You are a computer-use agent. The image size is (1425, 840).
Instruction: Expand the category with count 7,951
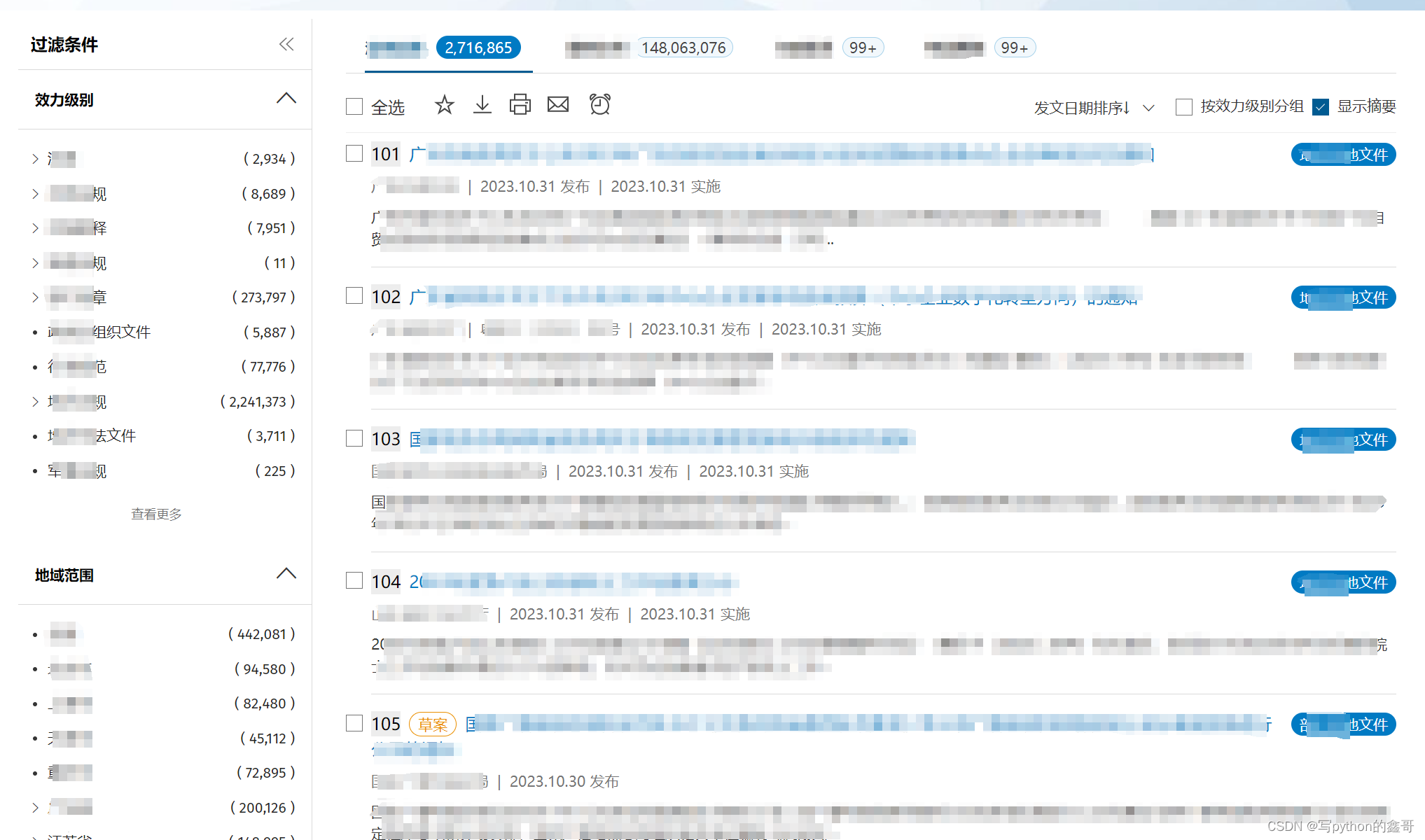click(35, 228)
